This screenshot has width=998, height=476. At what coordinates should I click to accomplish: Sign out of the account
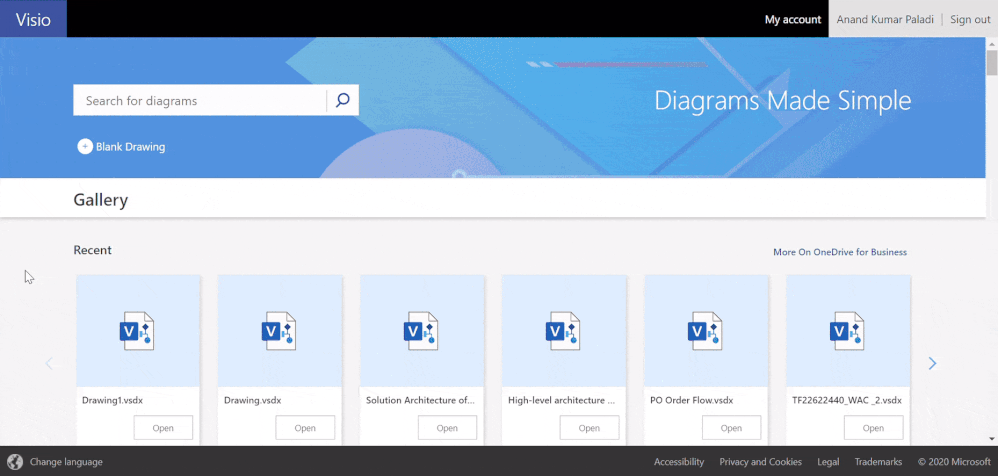coord(970,19)
